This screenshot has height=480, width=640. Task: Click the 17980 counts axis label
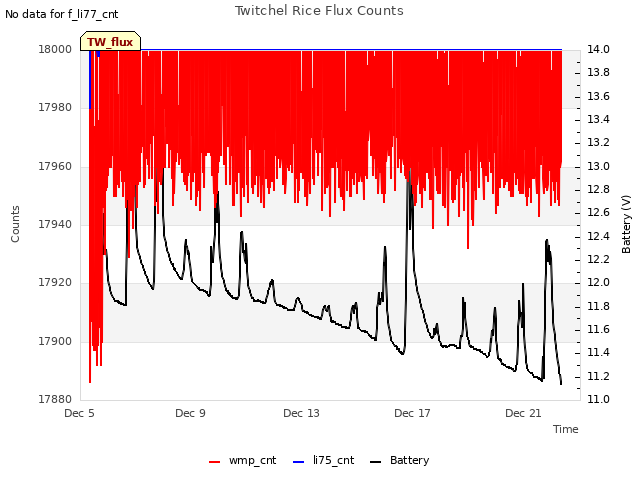pyautogui.click(x=55, y=108)
